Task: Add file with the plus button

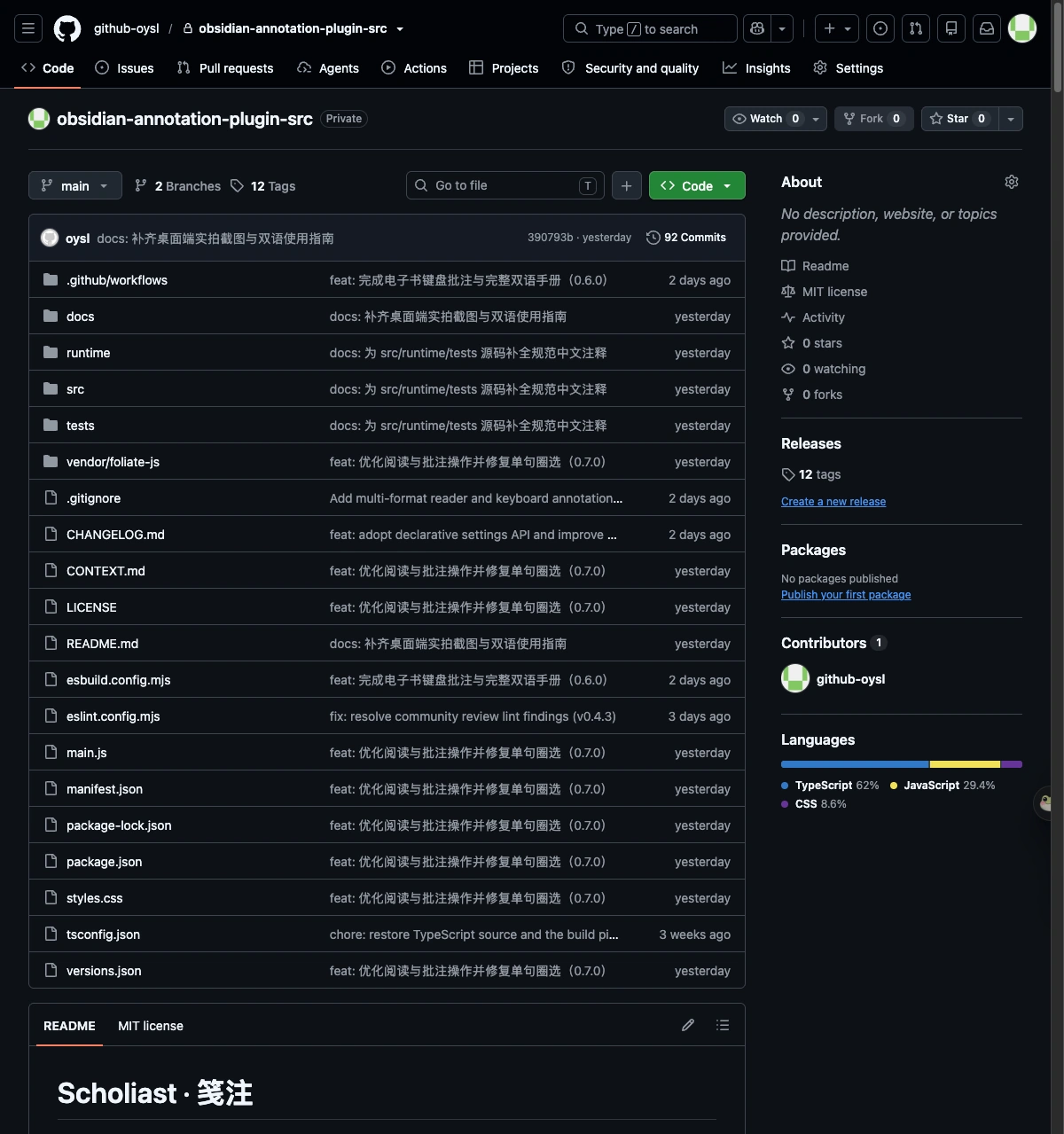Action: (x=627, y=185)
